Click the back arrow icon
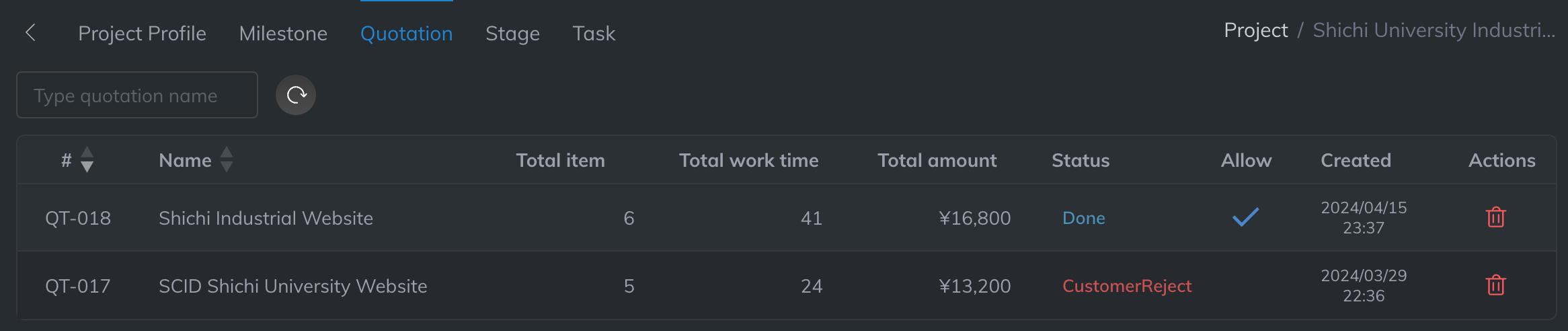Viewport: 1568px width, 331px height. [x=30, y=32]
